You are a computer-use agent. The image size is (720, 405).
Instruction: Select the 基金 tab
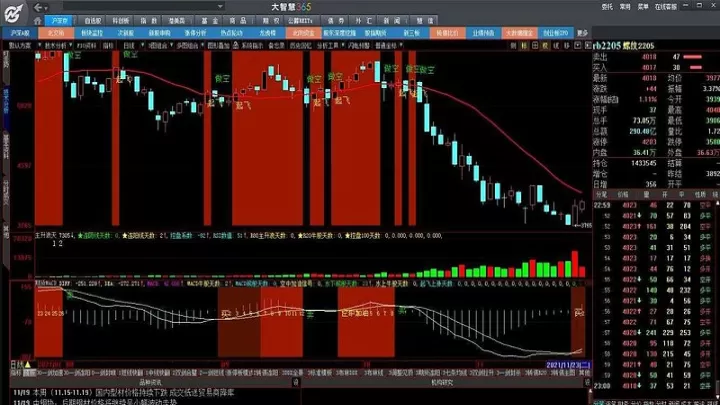point(210,21)
